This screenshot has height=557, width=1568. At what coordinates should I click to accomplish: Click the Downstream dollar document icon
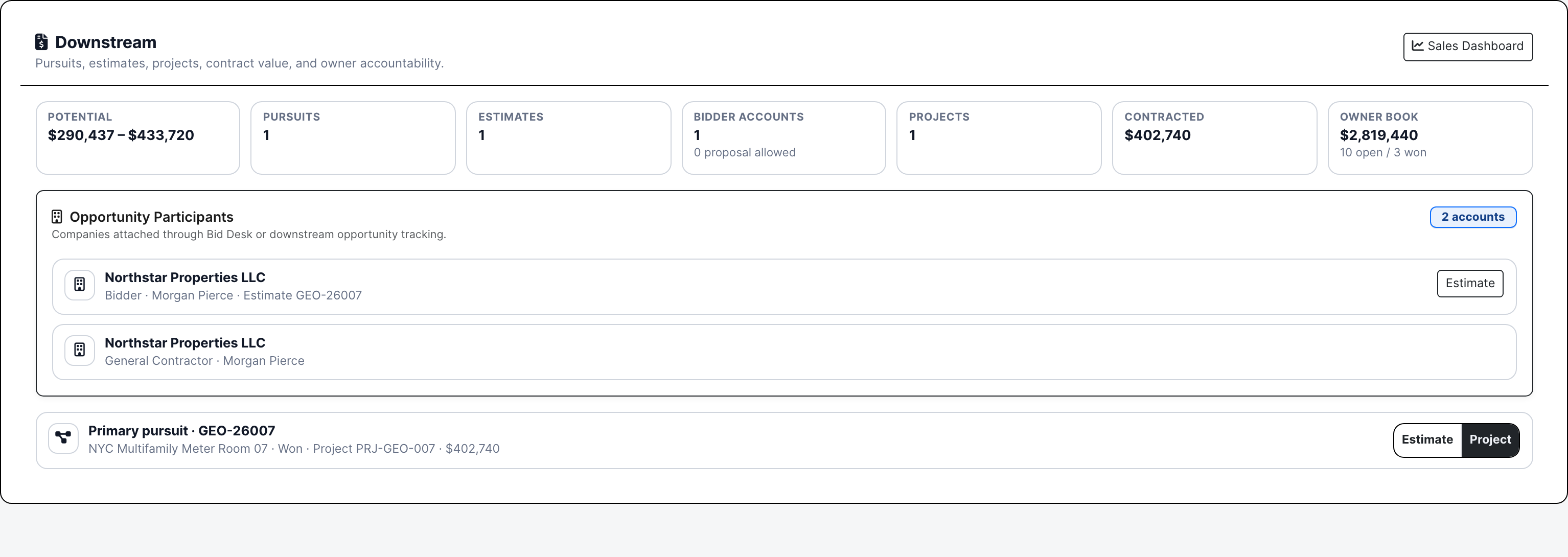pos(41,42)
